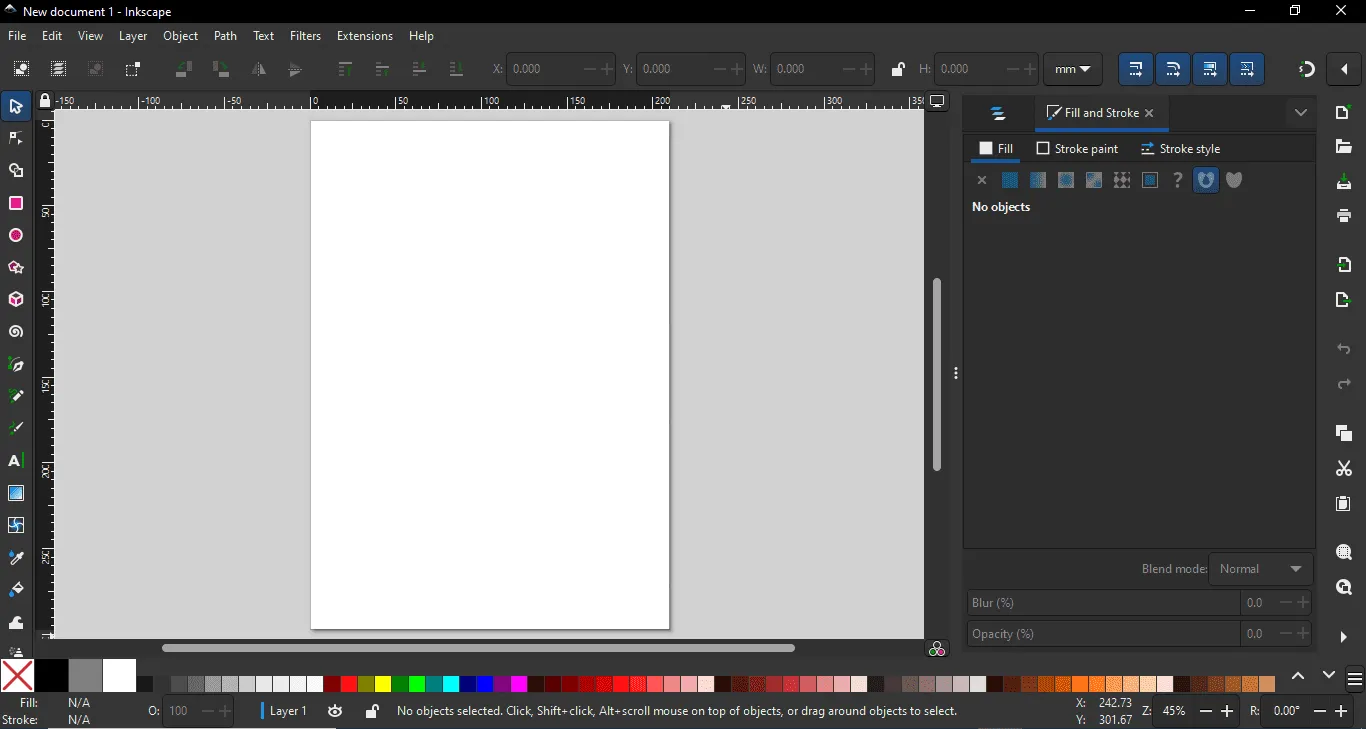This screenshot has height=729, width=1366.
Task: Switch to the Stroke paint tab
Action: coord(1077,149)
